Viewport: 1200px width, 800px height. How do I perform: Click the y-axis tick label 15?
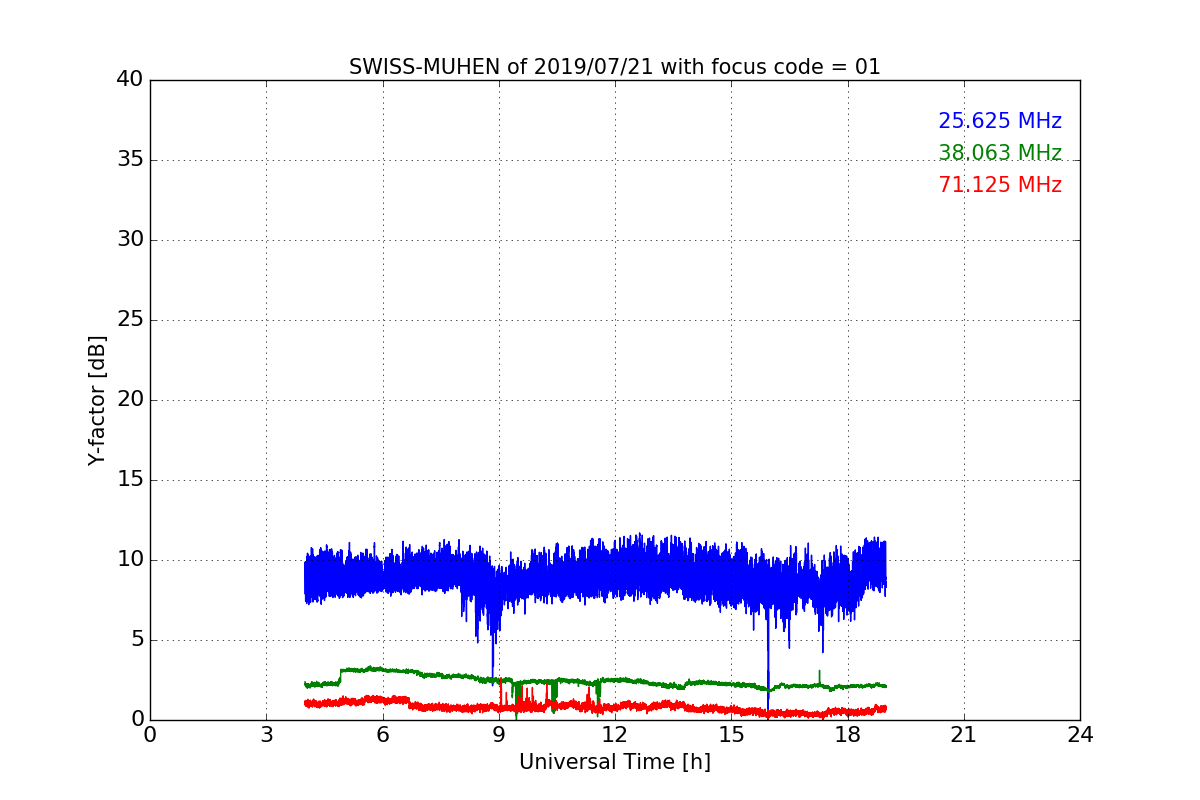(x=130, y=480)
